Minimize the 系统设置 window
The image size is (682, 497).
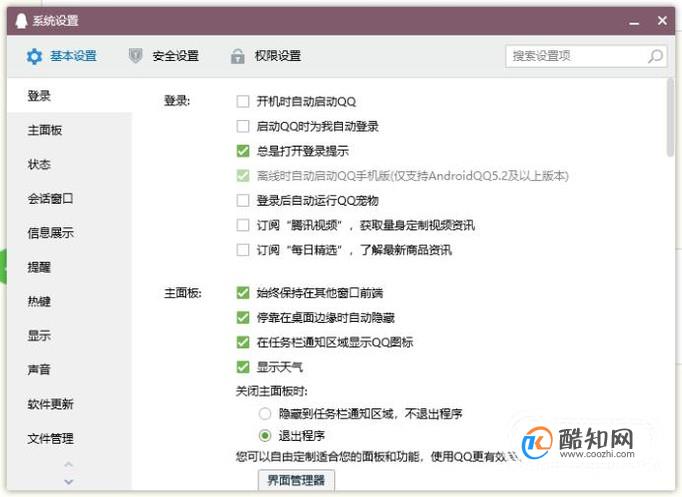[634, 23]
